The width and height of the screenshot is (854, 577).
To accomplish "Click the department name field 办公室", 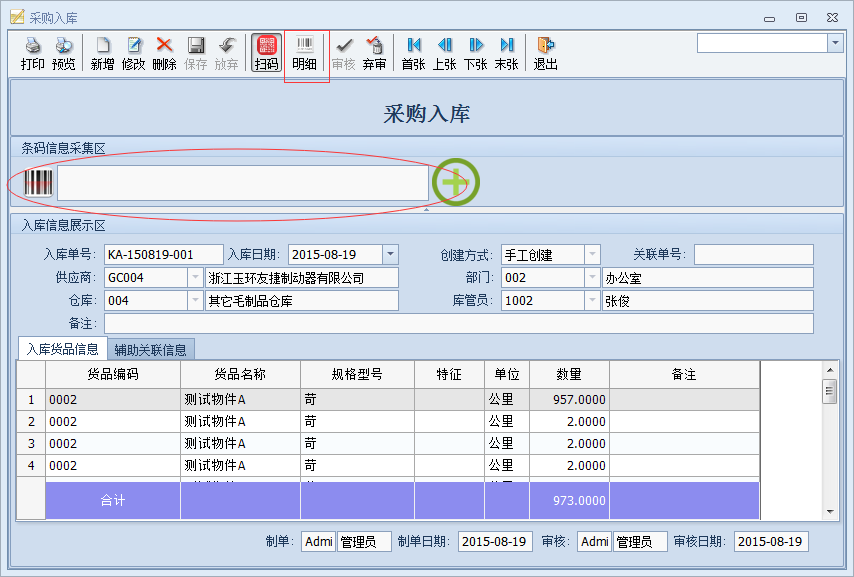I will tap(707, 277).
